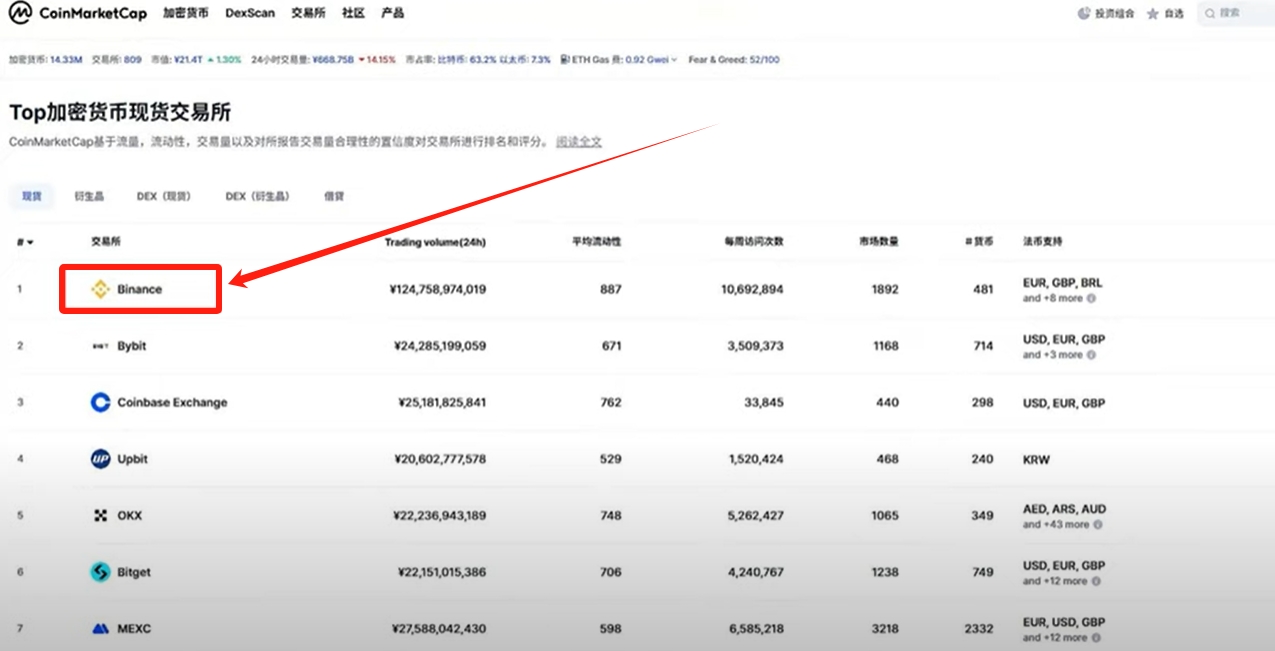
Task: Sort by the 平均流动性 column header
Action: (x=596, y=242)
